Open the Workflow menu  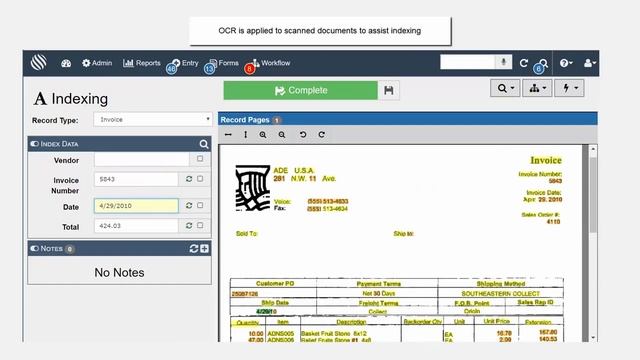[x=271, y=63]
